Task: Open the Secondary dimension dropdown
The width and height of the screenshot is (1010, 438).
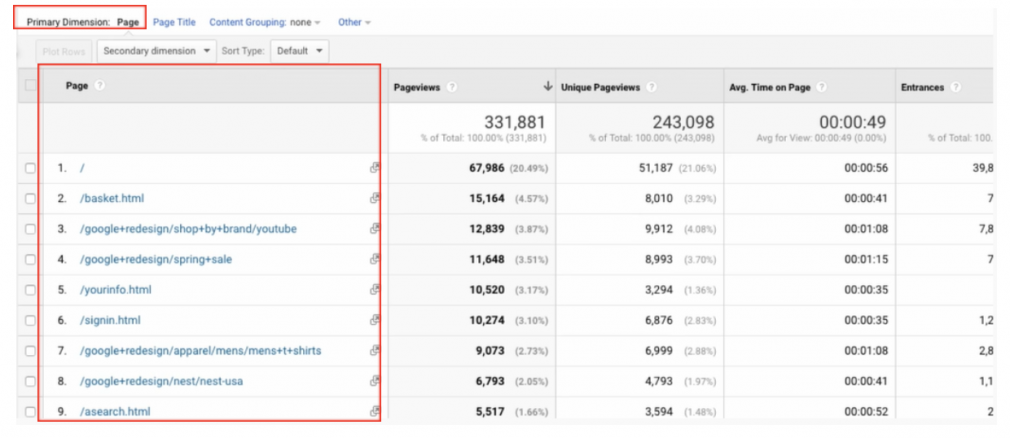Action: 157,51
